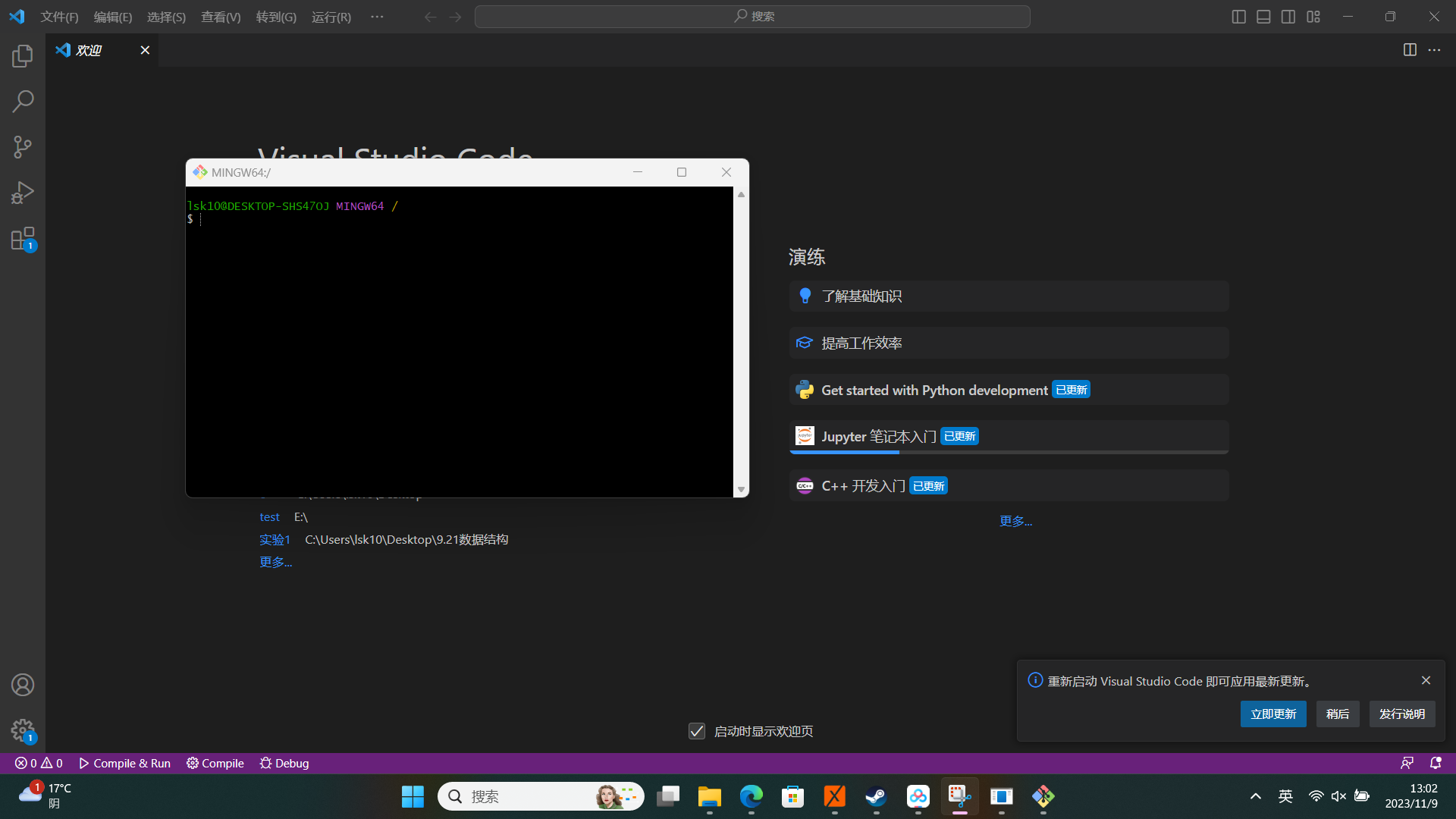Open the Git Bash taskbar icon
1456x819 pixels.
point(1043,796)
